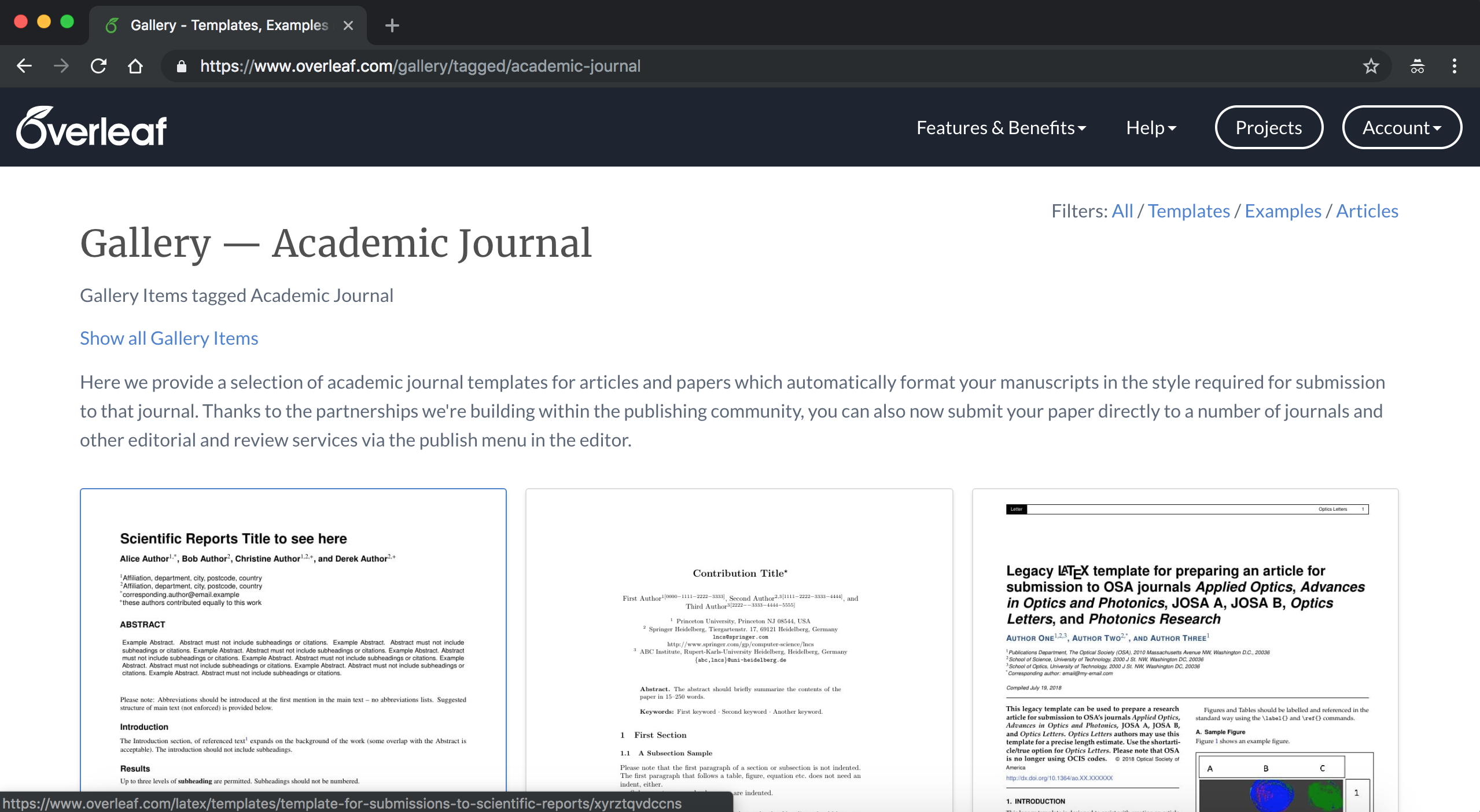Click the Projects menu item
The width and height of the screenshot is (1480, 812).
click(1269, 128)
